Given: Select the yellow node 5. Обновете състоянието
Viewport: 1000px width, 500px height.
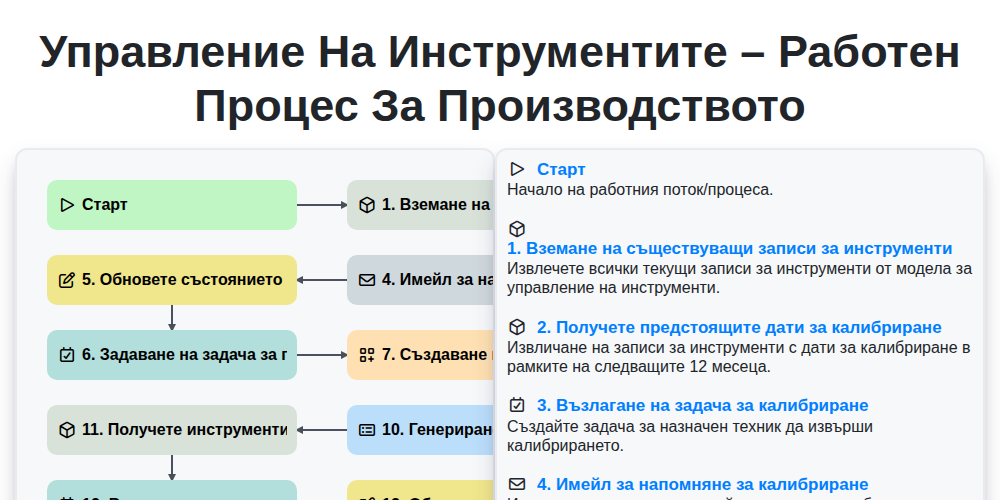Looking at the screenshot, I should (172, 280).
